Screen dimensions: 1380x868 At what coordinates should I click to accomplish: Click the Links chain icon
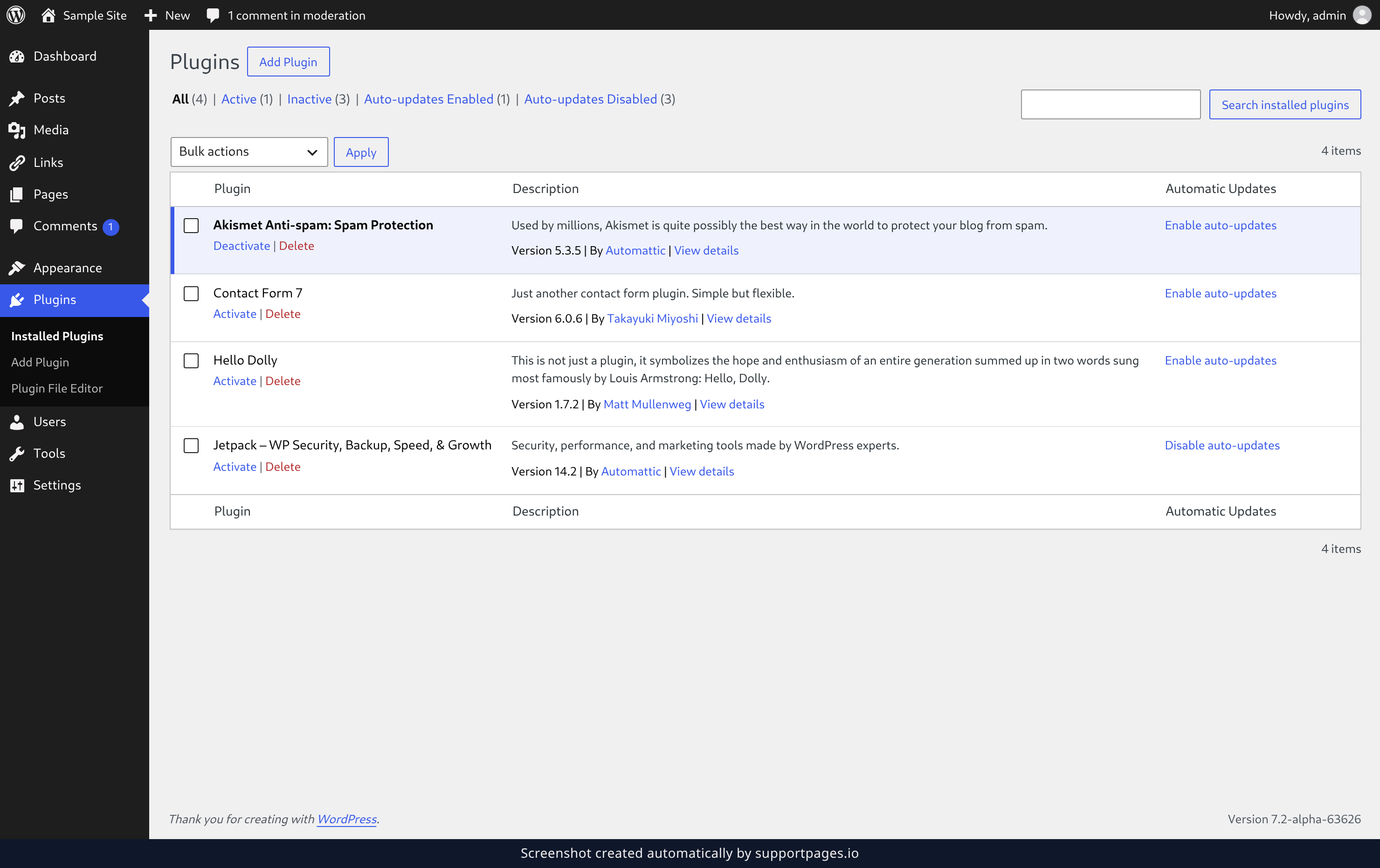pyautogui.click(x=17, y=163)
